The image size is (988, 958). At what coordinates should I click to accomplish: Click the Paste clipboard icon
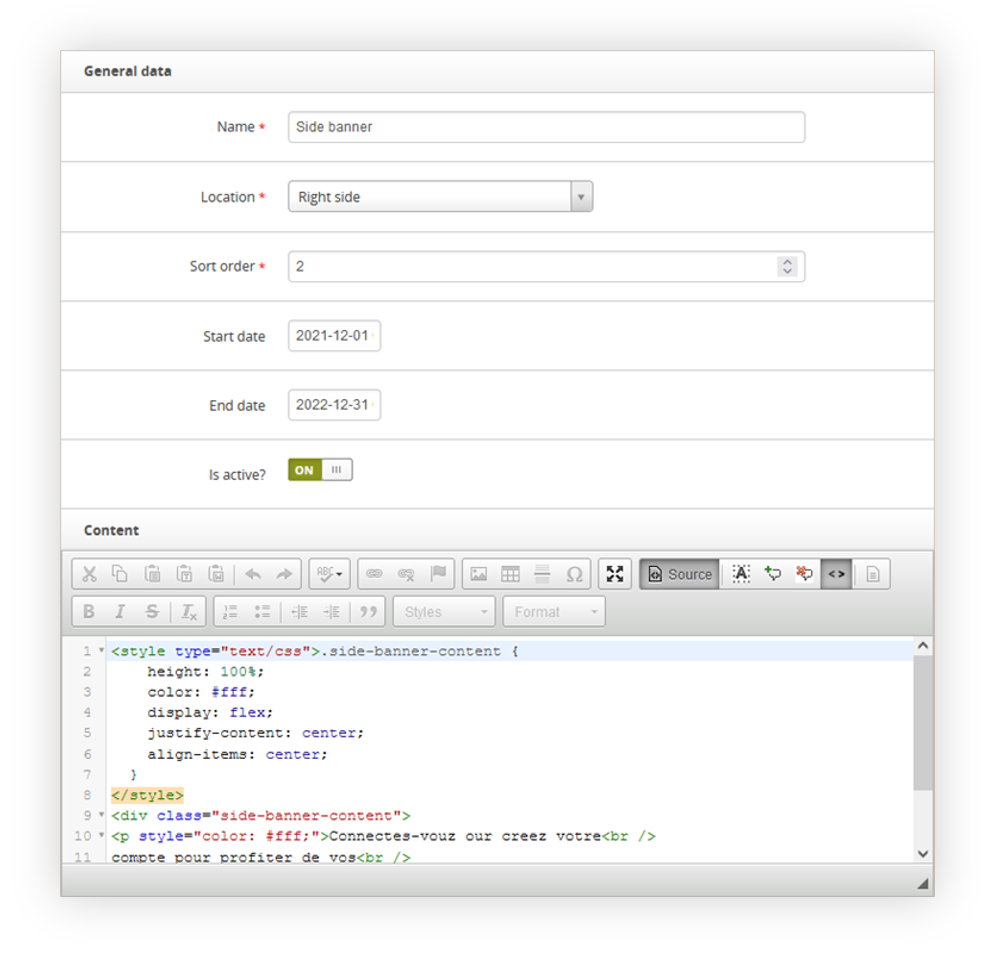(x=152, y=574)
